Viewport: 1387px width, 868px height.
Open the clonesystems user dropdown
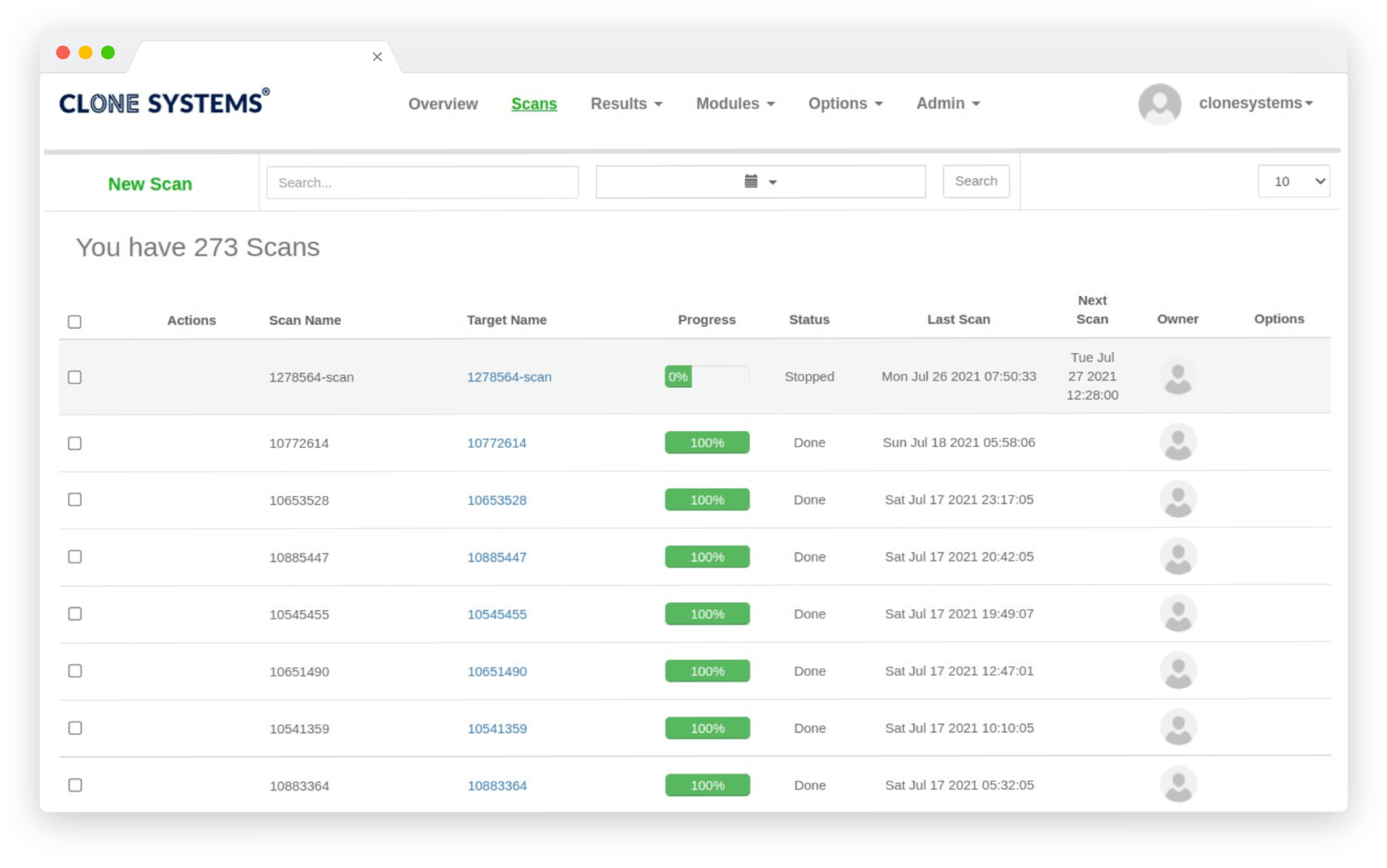coord(1256,103)
